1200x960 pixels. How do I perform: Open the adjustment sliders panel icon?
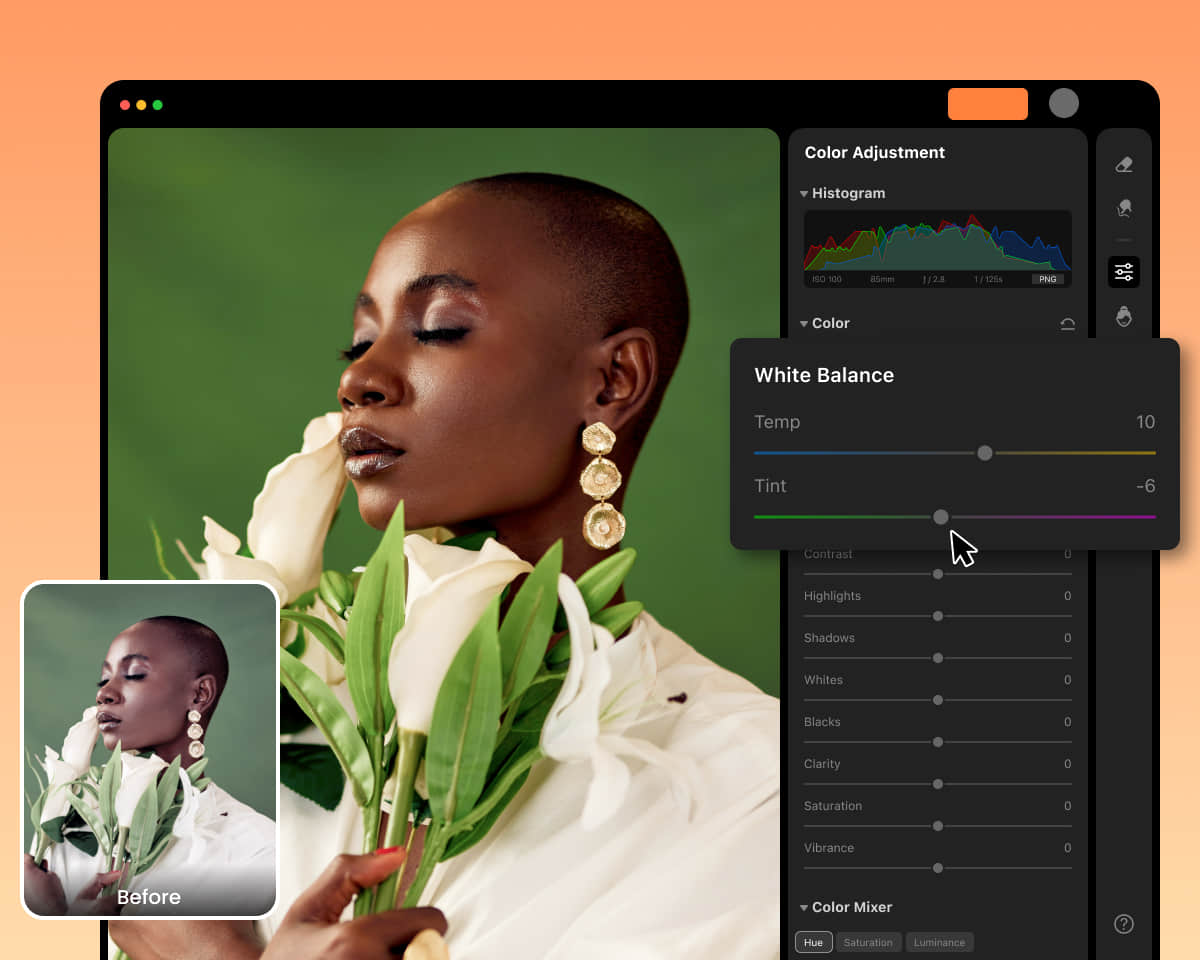tap(1124, 272)
